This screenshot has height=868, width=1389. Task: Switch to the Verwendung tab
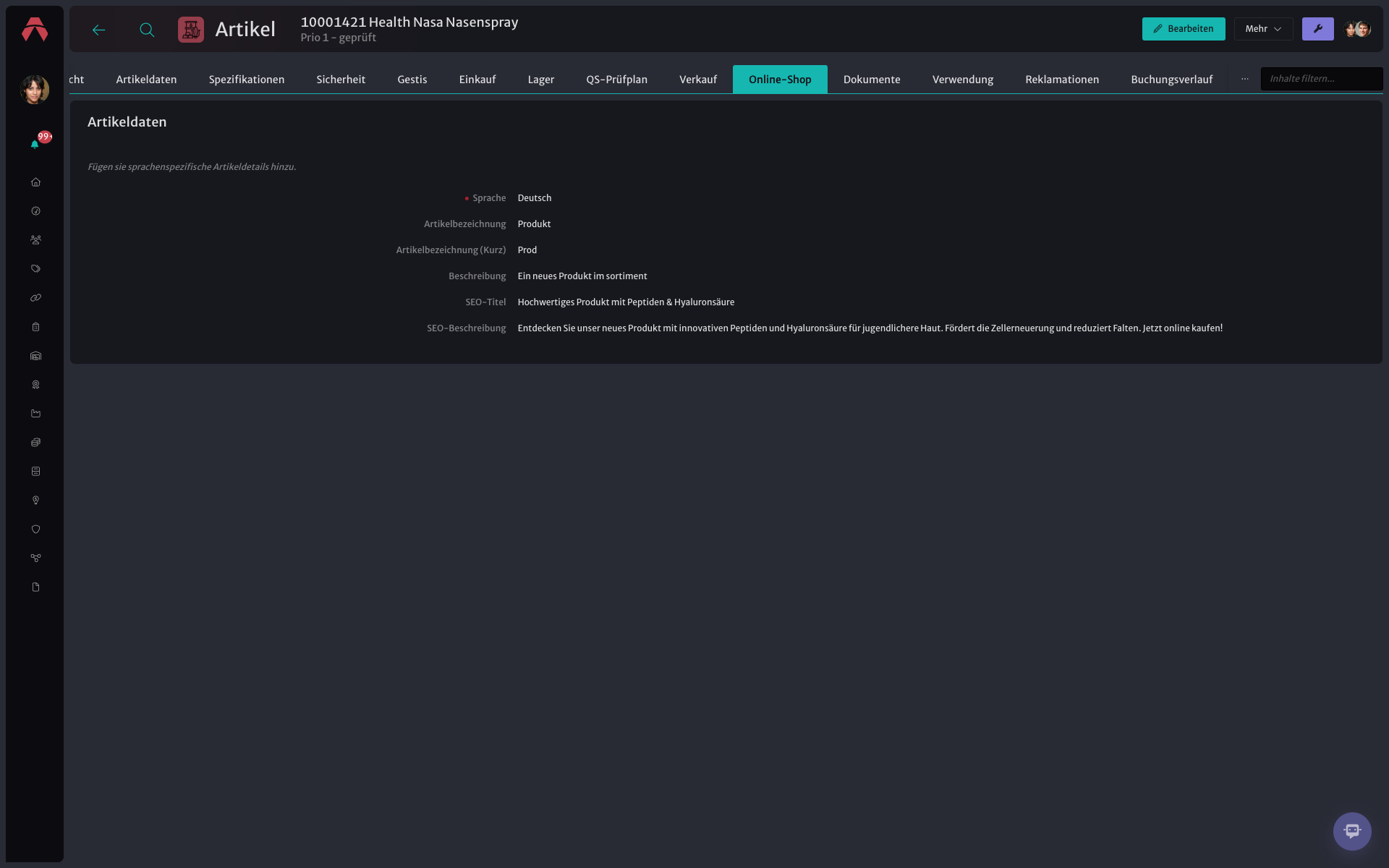(963, 80)
